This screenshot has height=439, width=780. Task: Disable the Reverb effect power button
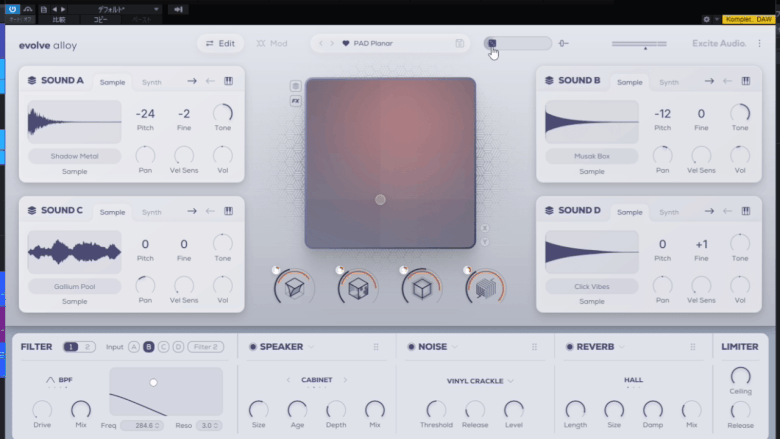(570, 347)
